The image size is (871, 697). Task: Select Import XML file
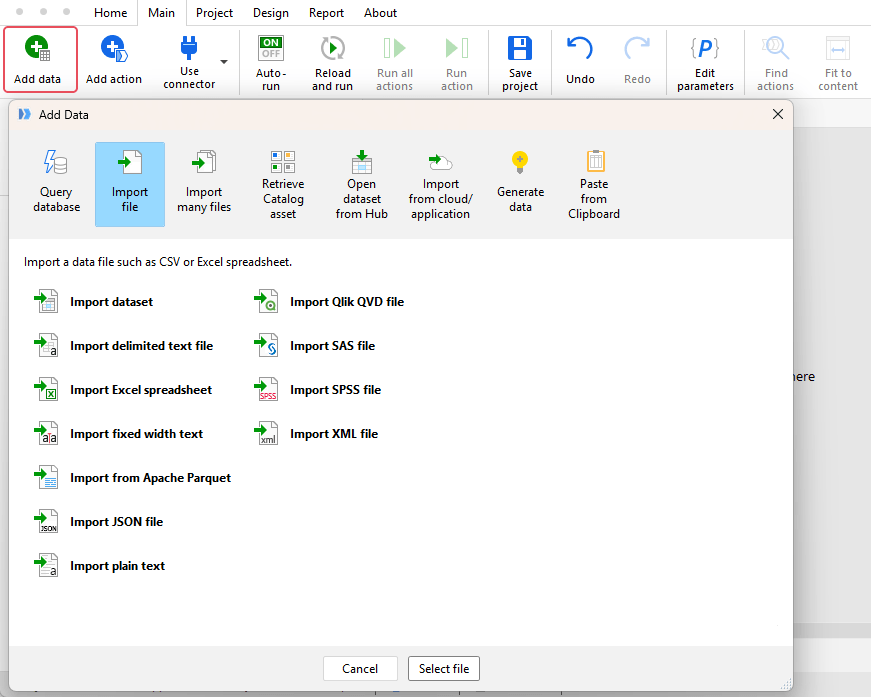tap(316, 434)
